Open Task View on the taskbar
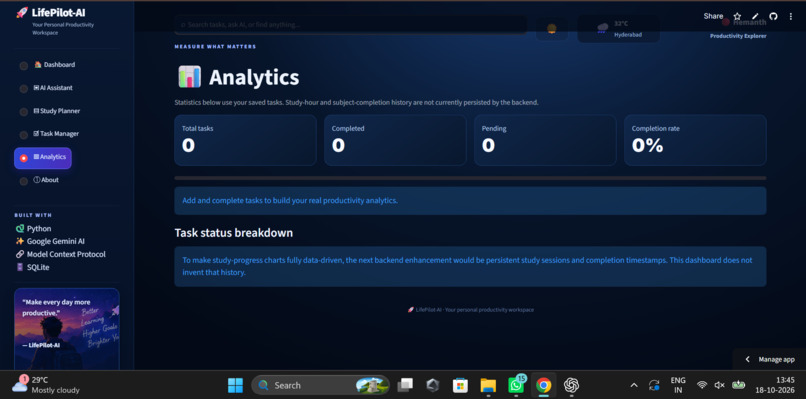Image resolution: width=806 pixels, height=399 pixels. (x=406, y=385)
